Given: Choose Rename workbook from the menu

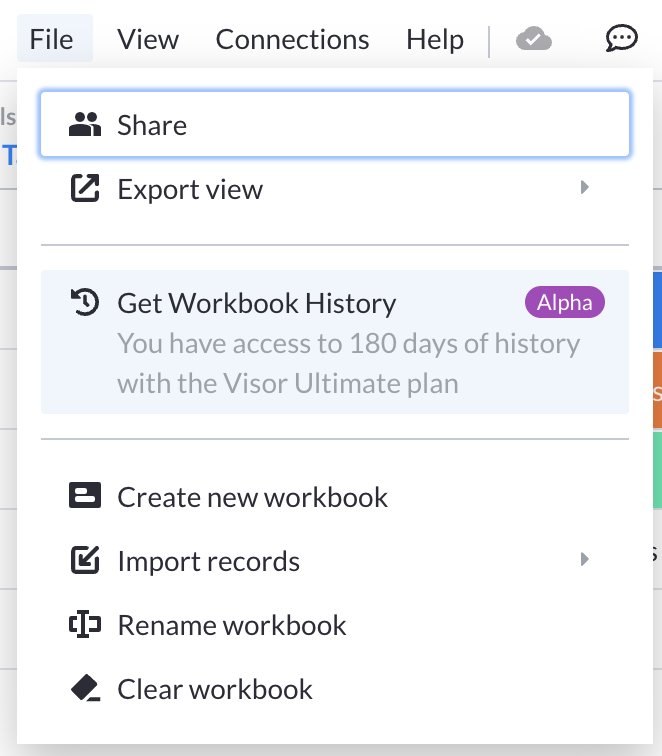Looking at the screenshot, I should pos(232,625).
